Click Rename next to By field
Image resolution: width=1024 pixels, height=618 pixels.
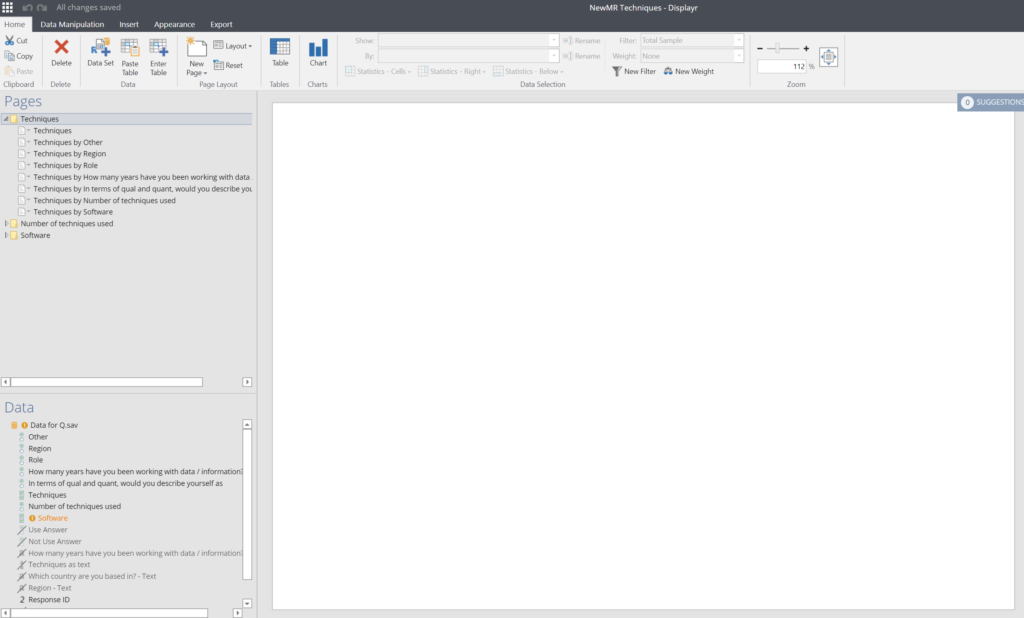tap(581, 56)
